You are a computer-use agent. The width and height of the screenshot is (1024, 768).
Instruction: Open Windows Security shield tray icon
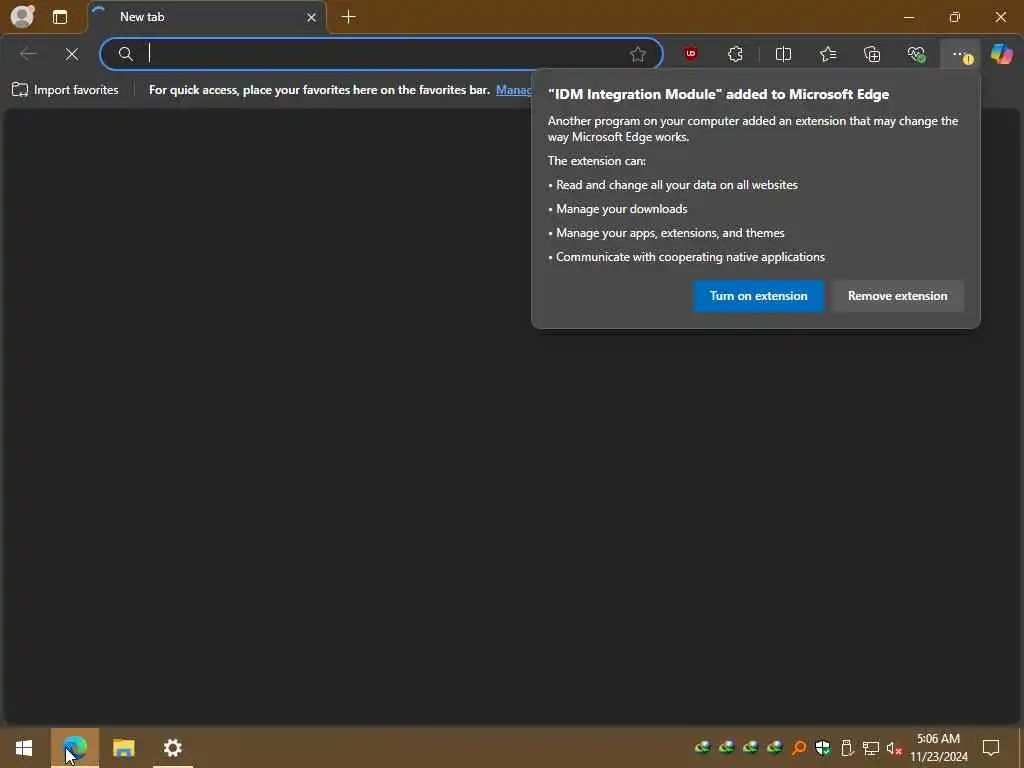(822, 748)
